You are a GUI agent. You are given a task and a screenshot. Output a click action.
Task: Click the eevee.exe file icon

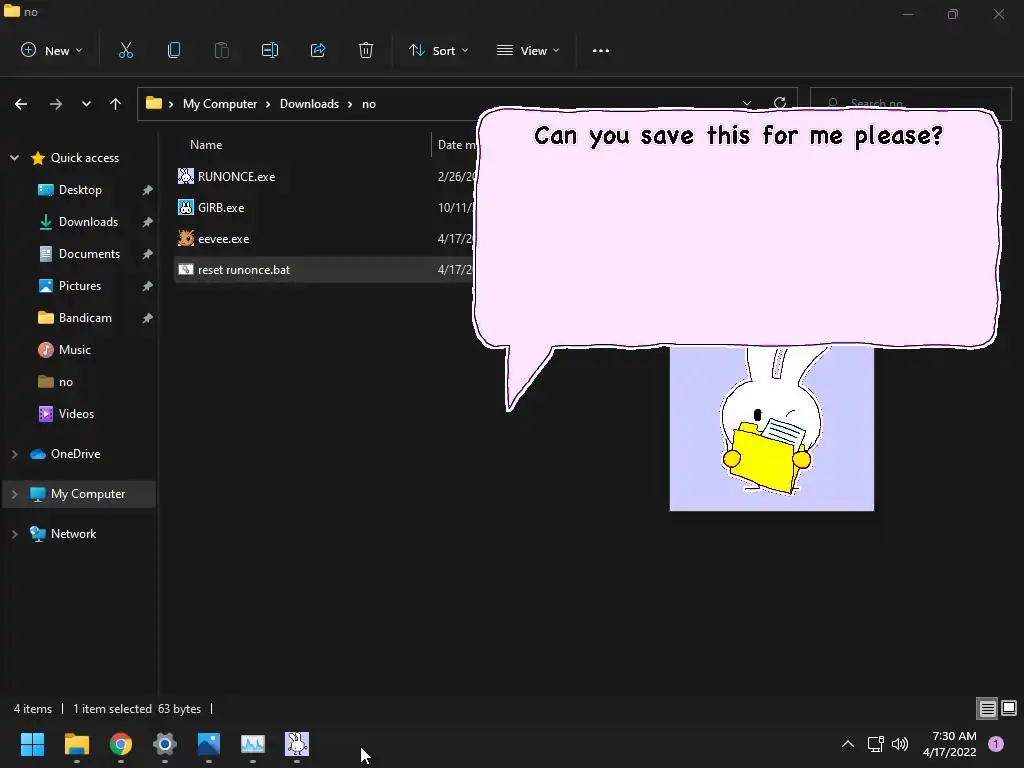pos(186,238)
